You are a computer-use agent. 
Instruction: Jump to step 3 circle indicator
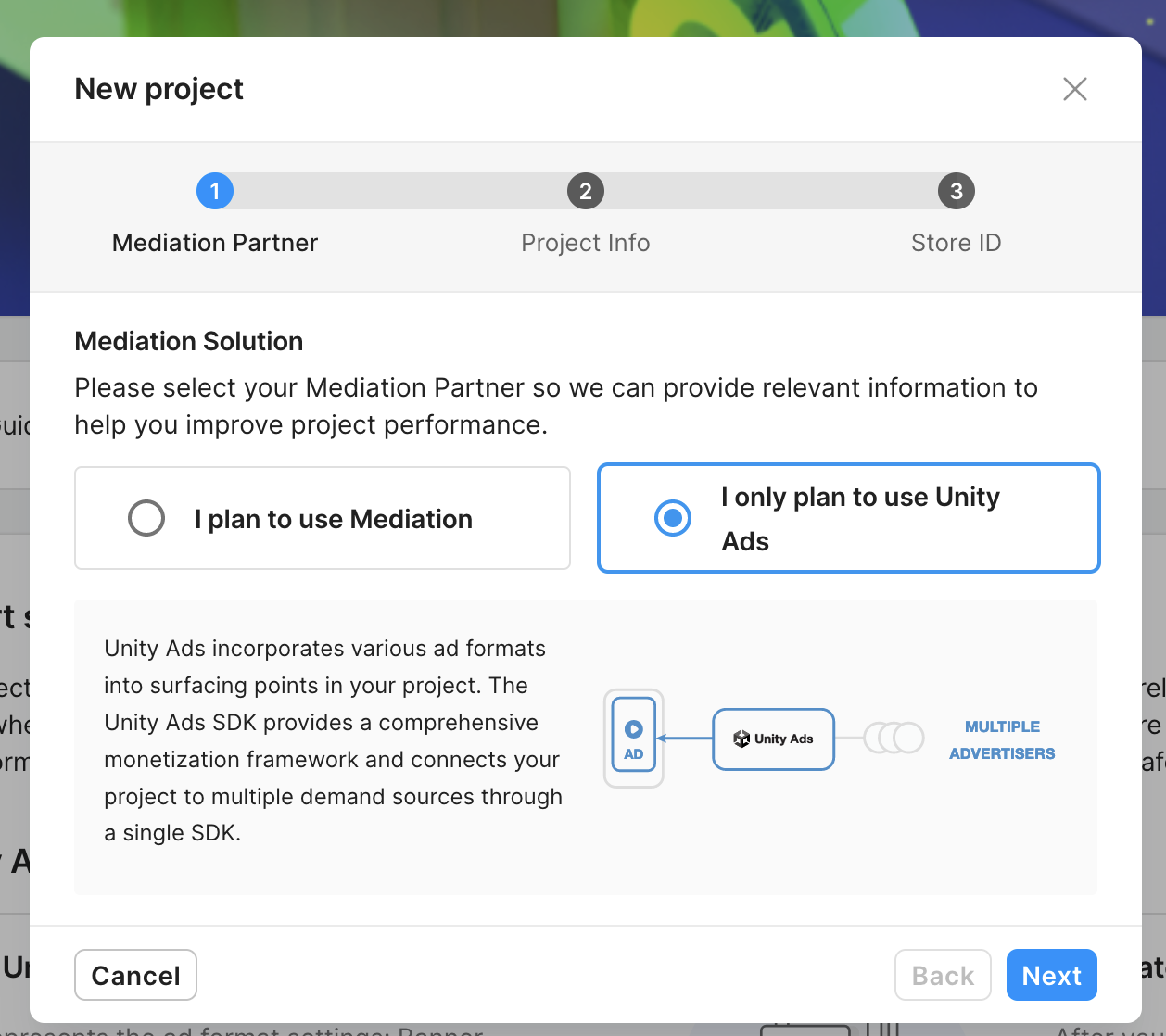(957, 191)
